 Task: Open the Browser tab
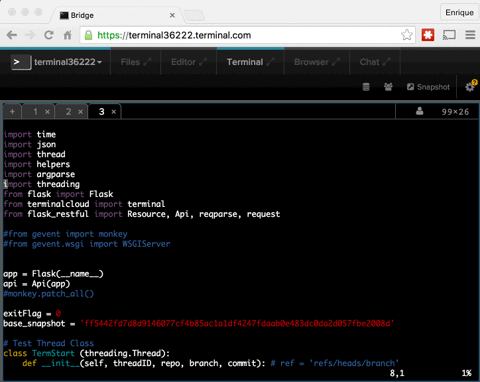point(317,62)
